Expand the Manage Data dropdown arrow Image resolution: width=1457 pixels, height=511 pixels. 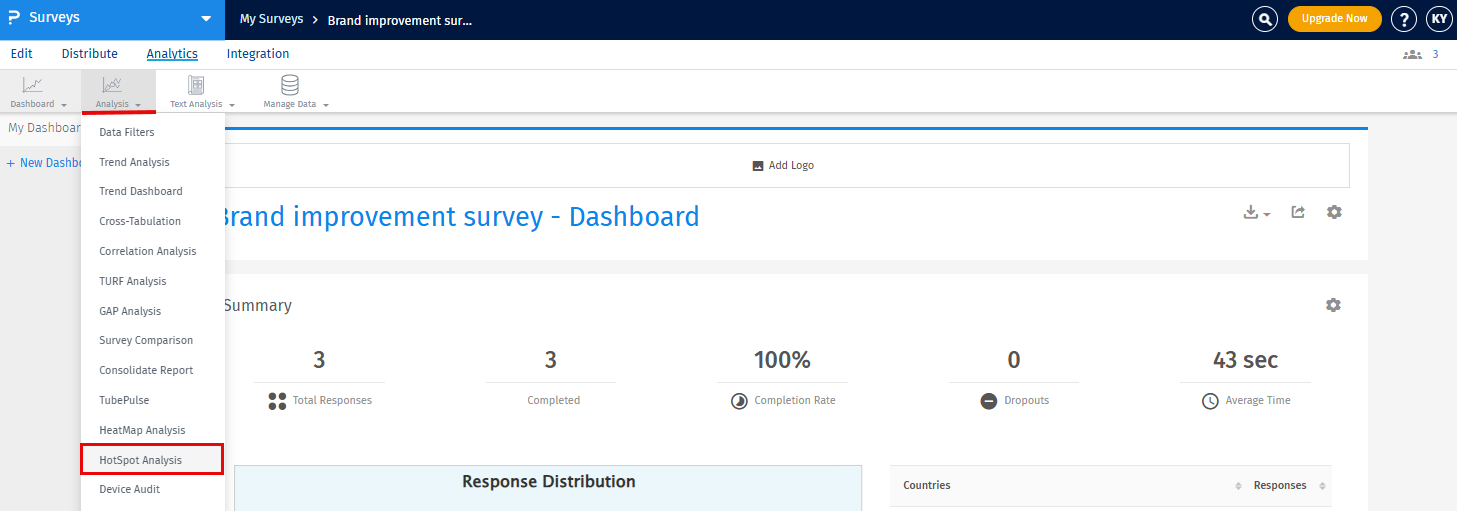click(326, 105)
